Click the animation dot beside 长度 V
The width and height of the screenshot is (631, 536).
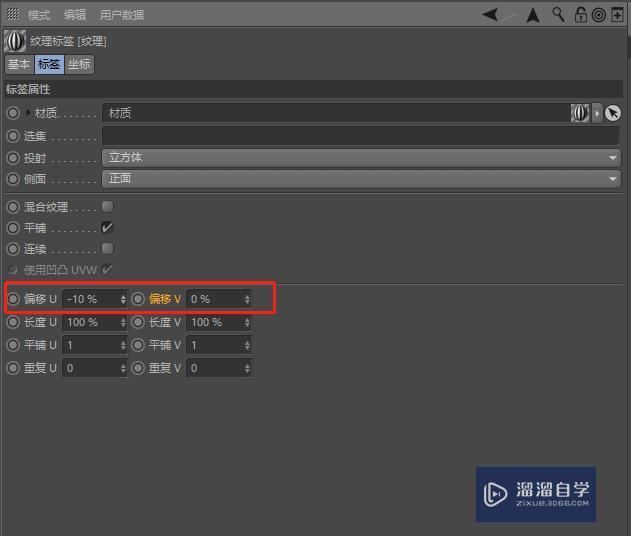coord(138,322)
